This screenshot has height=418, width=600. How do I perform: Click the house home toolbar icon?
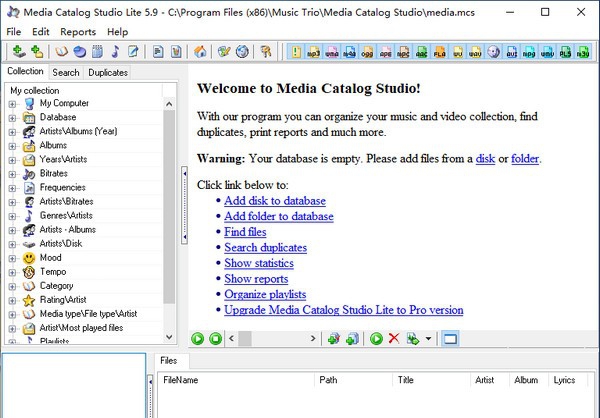[200, 51]
